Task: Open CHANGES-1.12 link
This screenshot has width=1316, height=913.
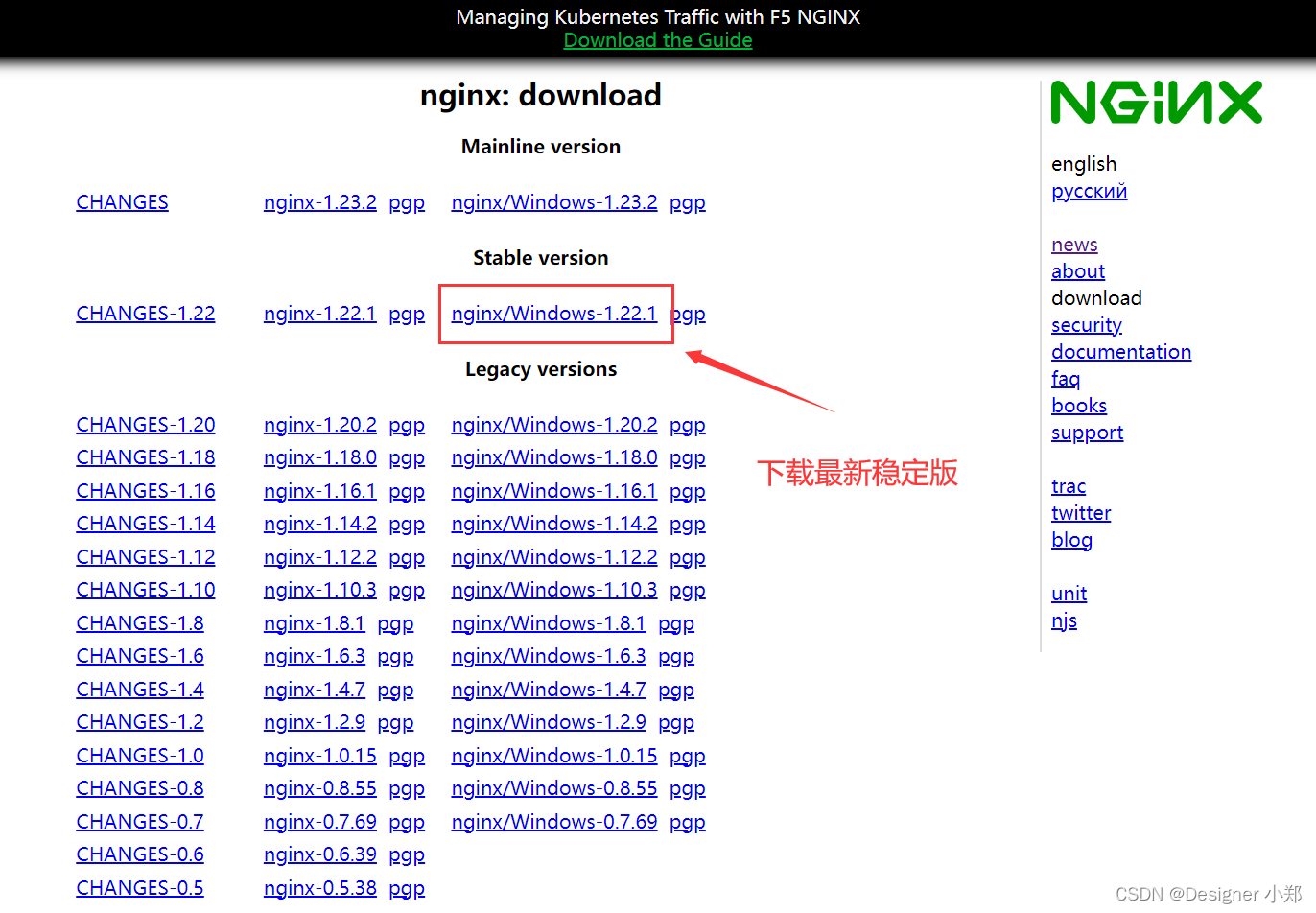Action: [x=146, y=557]
